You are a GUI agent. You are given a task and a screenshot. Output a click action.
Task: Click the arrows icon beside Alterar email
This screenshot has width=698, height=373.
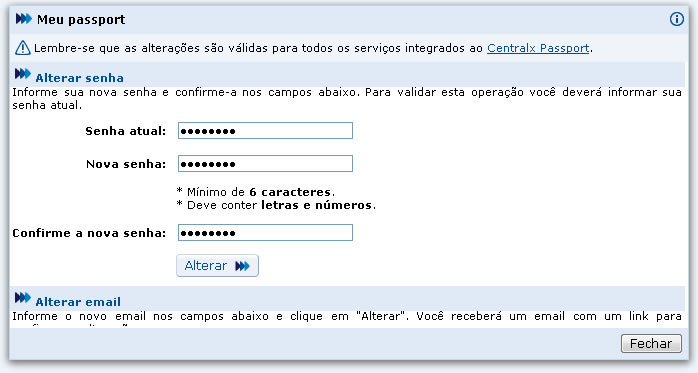(x=23, y=297)
